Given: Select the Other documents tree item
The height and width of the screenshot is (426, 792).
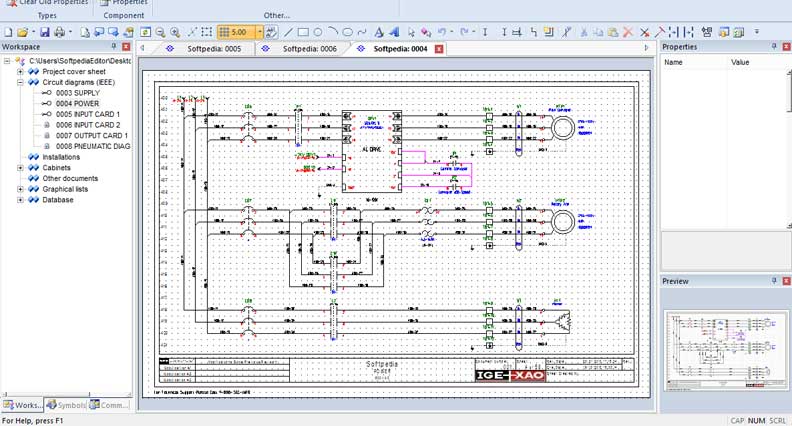Looking at the screenshot, I should pyautogui.click(x=70, y=178).
